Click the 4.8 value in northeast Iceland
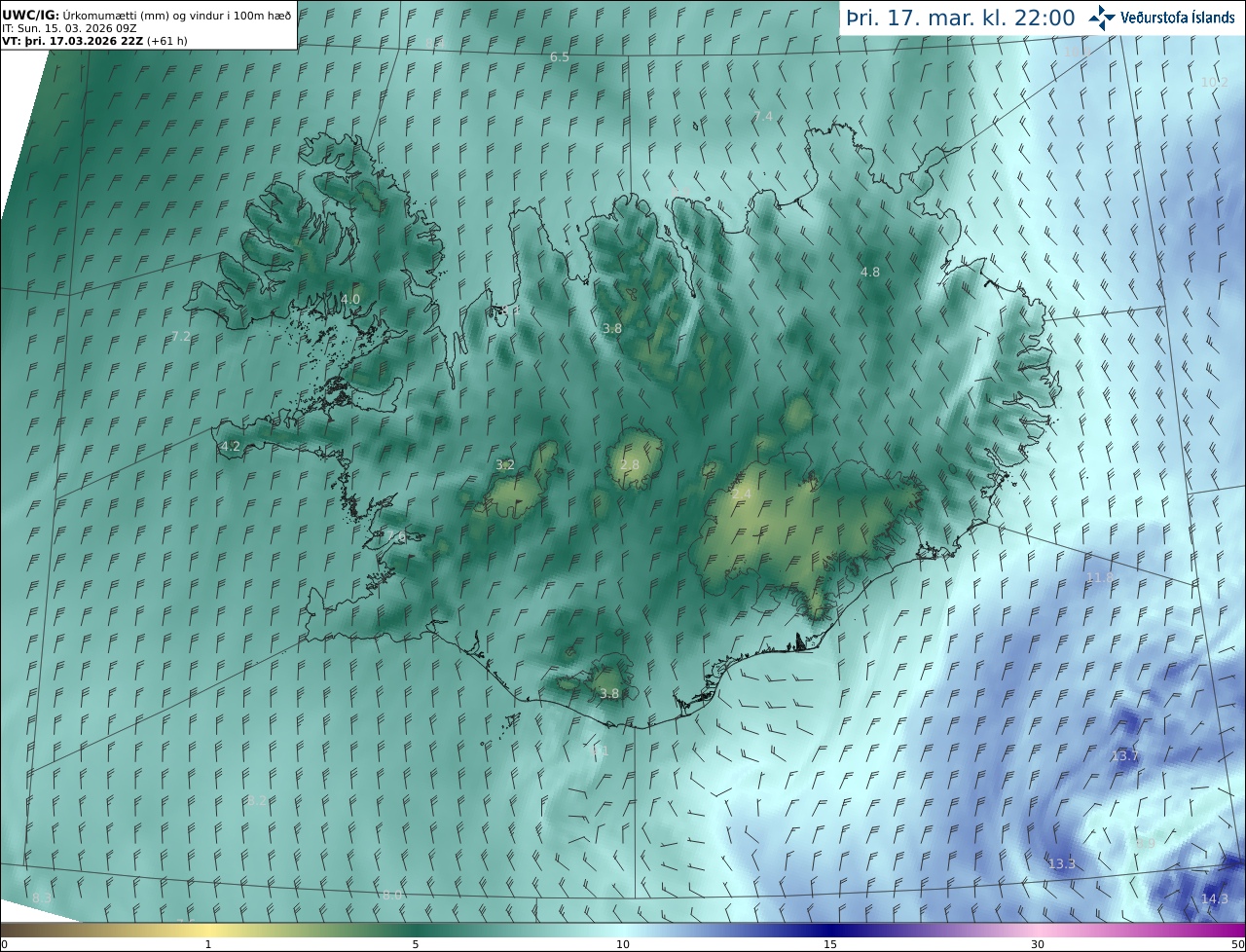Screen dimensions: 1246x952 point(870,273)
